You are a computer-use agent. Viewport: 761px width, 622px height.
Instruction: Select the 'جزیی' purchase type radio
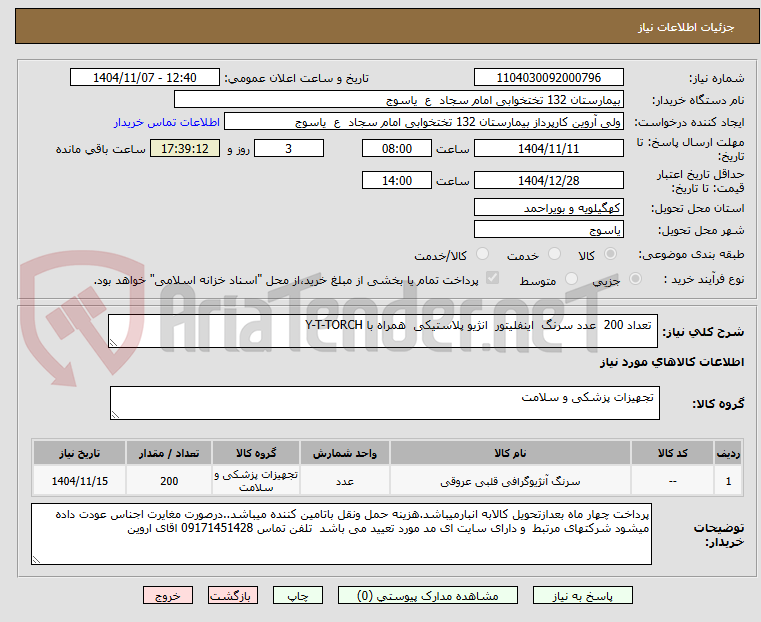(x=635, y=278)
